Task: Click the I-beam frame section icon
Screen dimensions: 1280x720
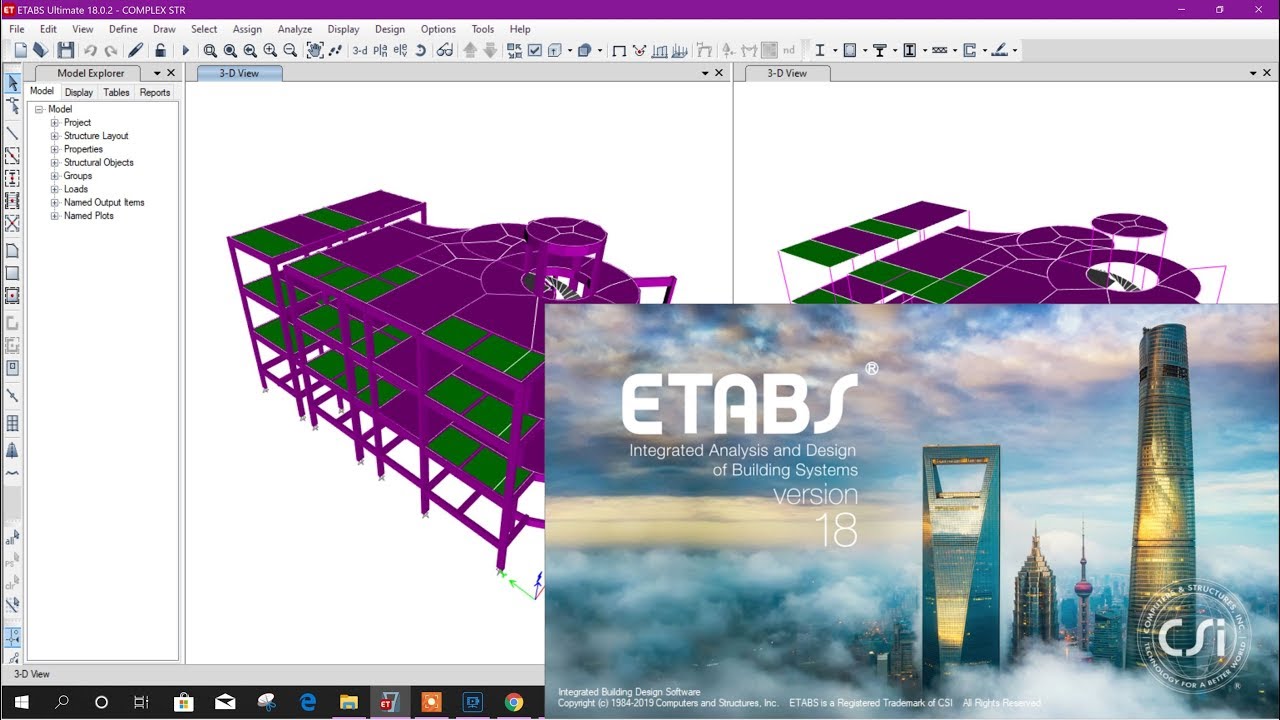Action: (x=820, y=50)
